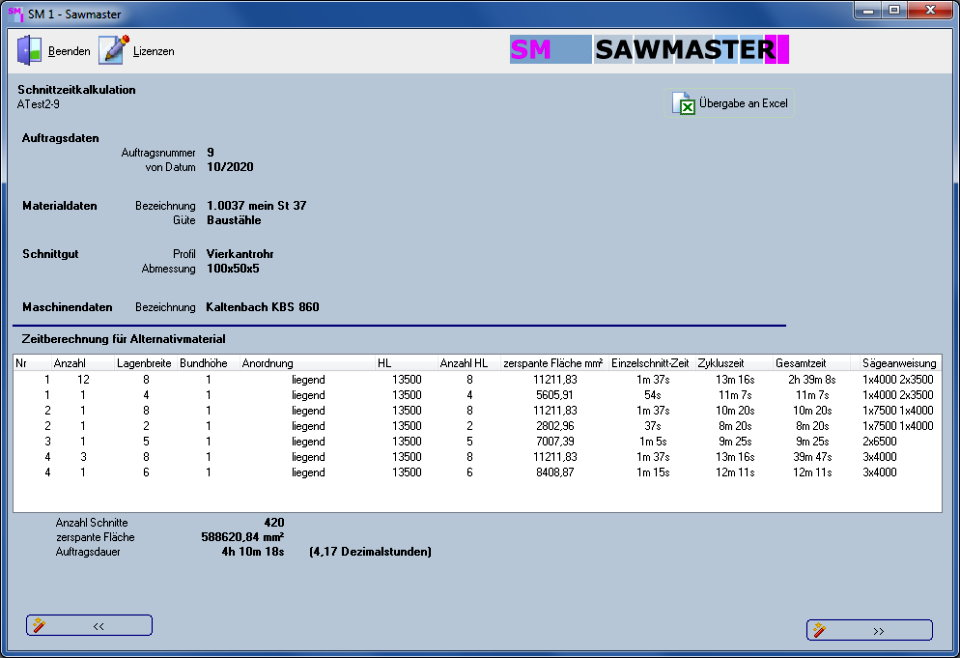Click the date value 10/2020
The image size is (960, 658).
click(230, 166)
